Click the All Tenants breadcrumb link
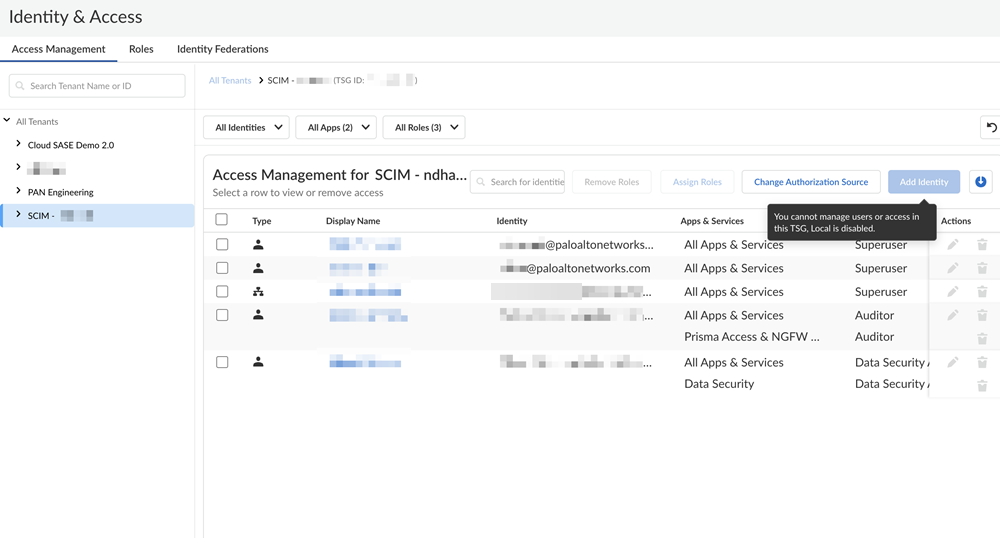Screen dimensions: 1000x538 click(x=230, y=80)
